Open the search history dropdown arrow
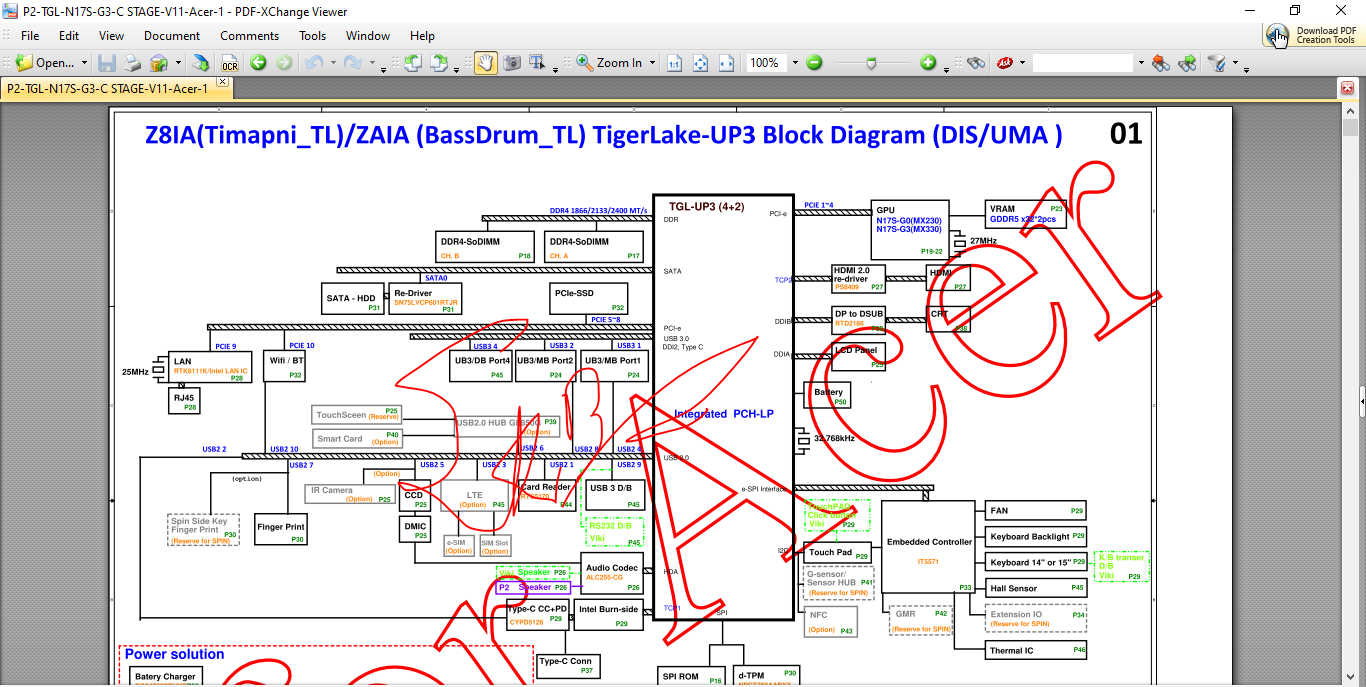1366x687 pixels. click(x=1140, y=63)
